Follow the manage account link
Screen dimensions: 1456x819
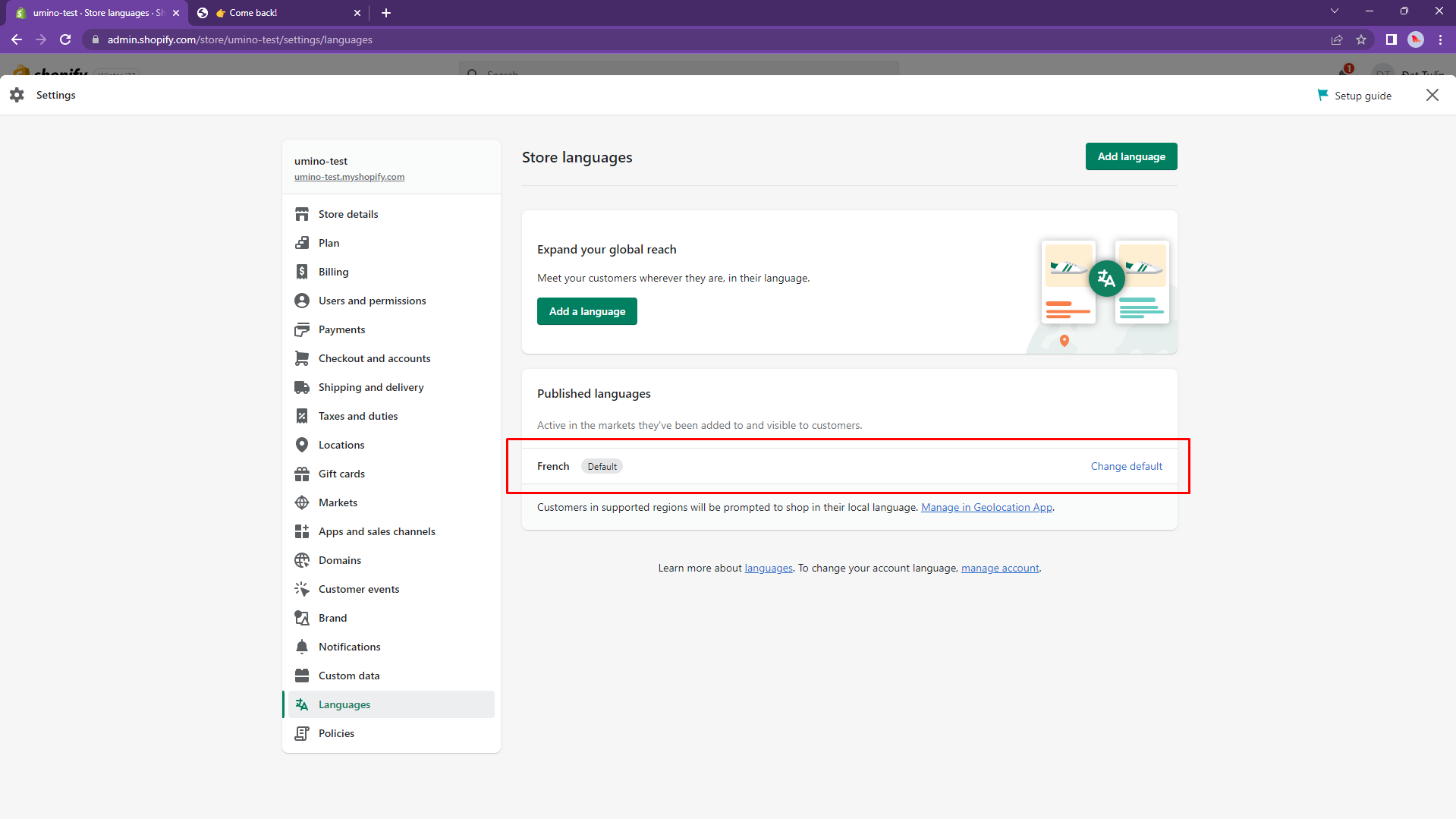pos(1000,568)
